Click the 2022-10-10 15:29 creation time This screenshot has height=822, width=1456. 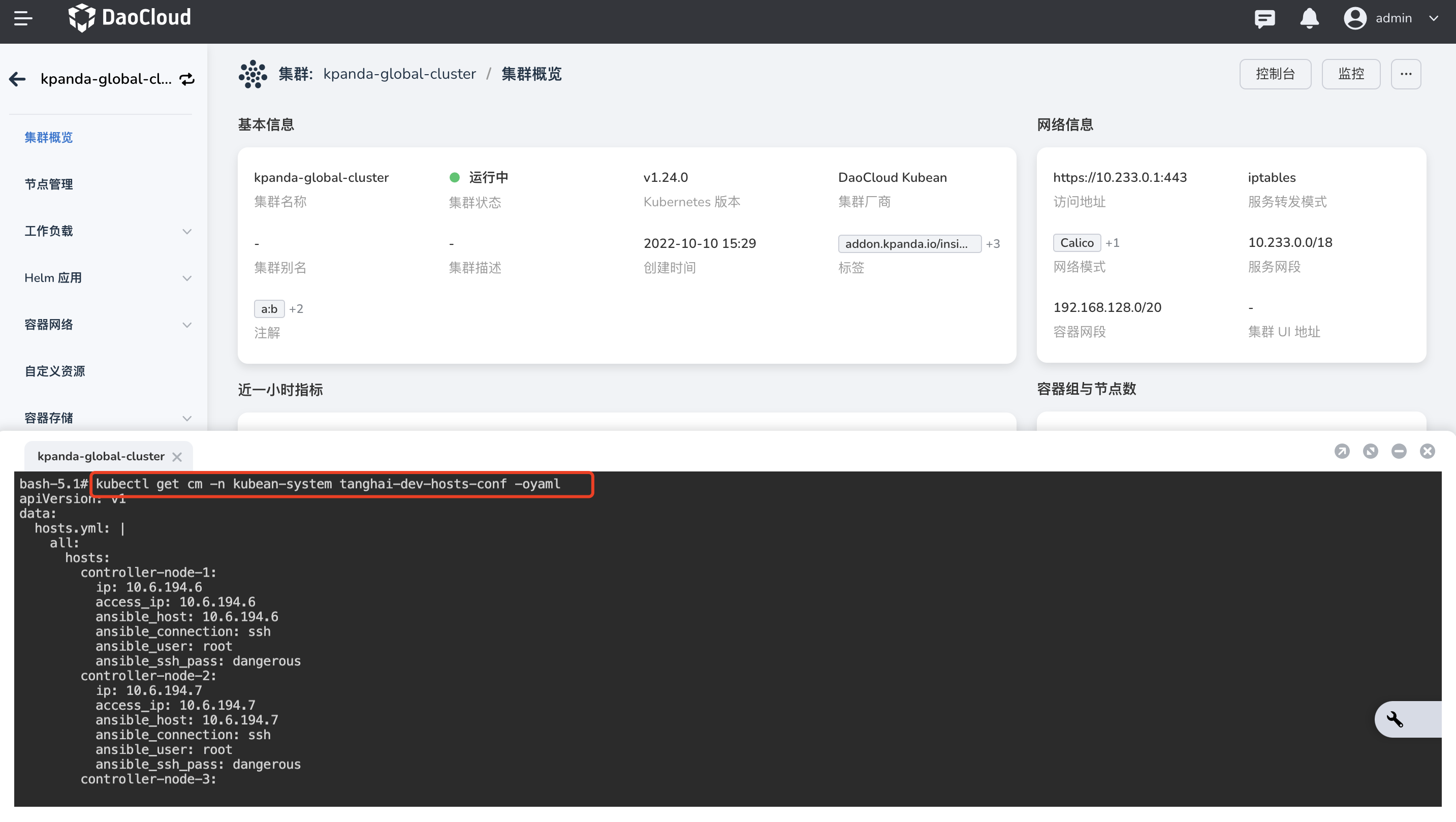(x=700, y=244)
